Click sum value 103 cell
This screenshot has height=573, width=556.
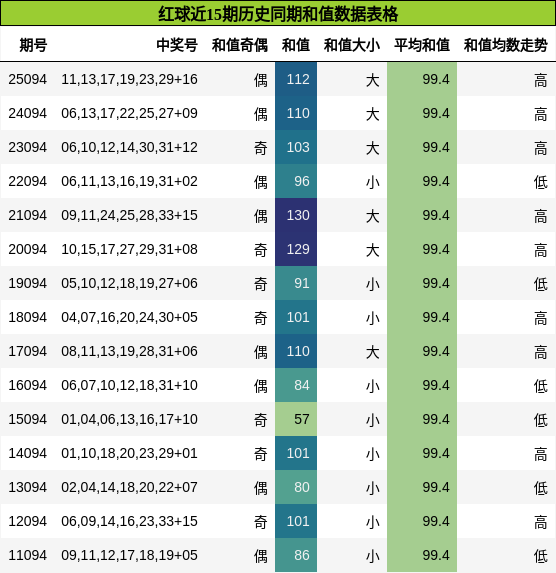(296, 147)
